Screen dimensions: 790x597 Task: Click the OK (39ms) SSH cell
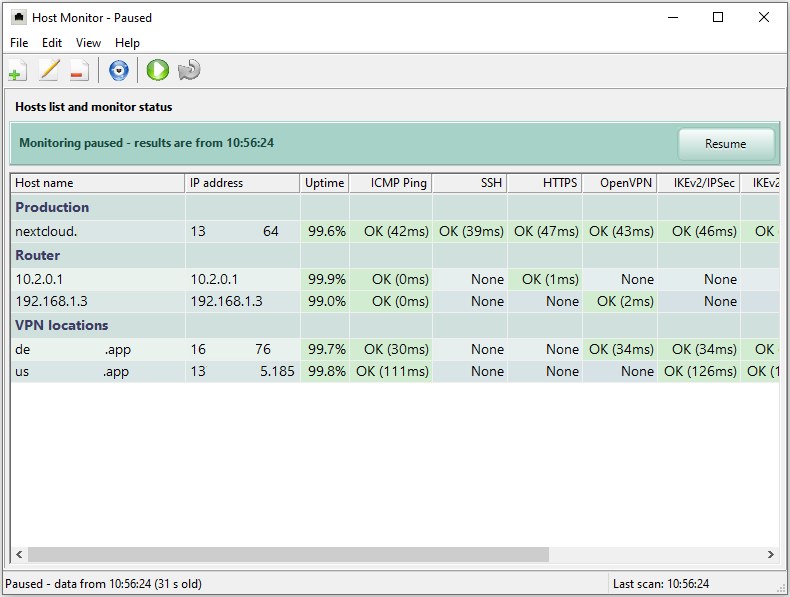click(470, 231)
